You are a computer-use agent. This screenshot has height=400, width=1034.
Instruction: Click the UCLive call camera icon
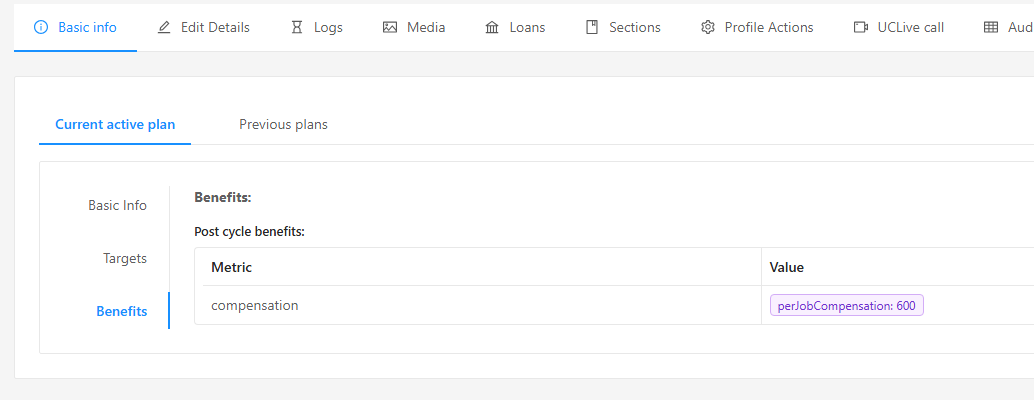point(860,27)
